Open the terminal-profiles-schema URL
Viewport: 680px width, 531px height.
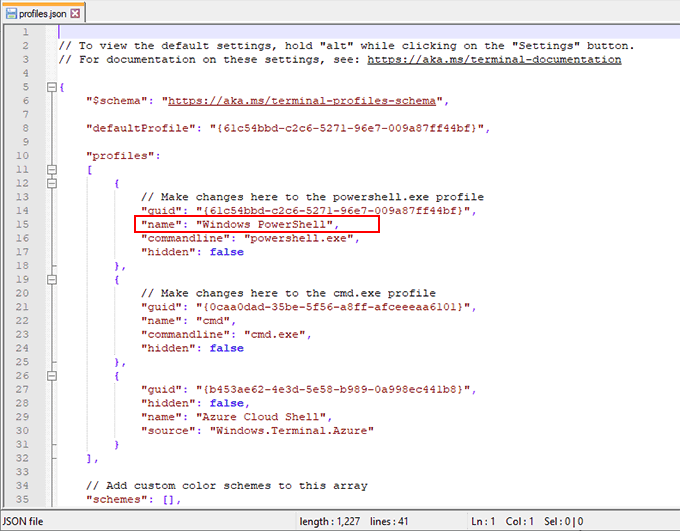pos(304,101)
